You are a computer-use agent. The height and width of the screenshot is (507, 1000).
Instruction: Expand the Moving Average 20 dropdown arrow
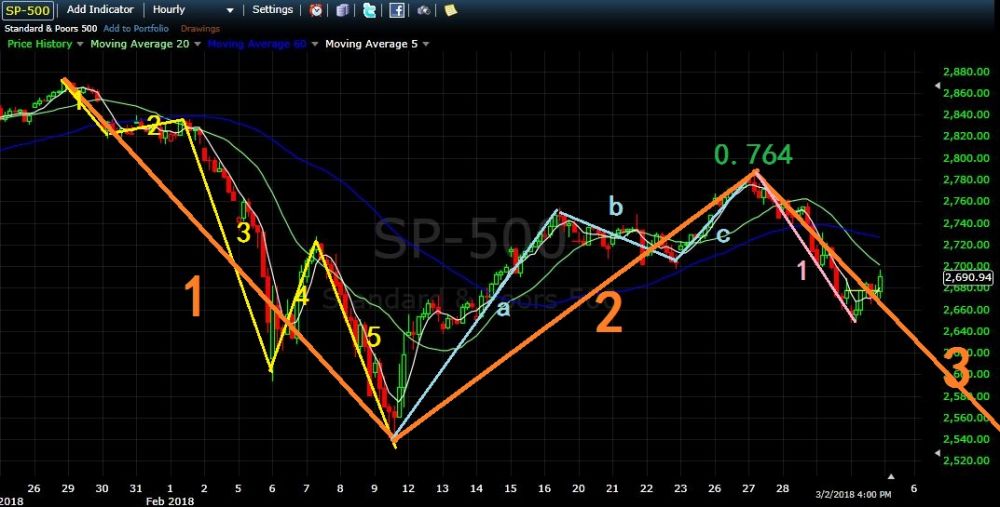[x=198, y=44]
